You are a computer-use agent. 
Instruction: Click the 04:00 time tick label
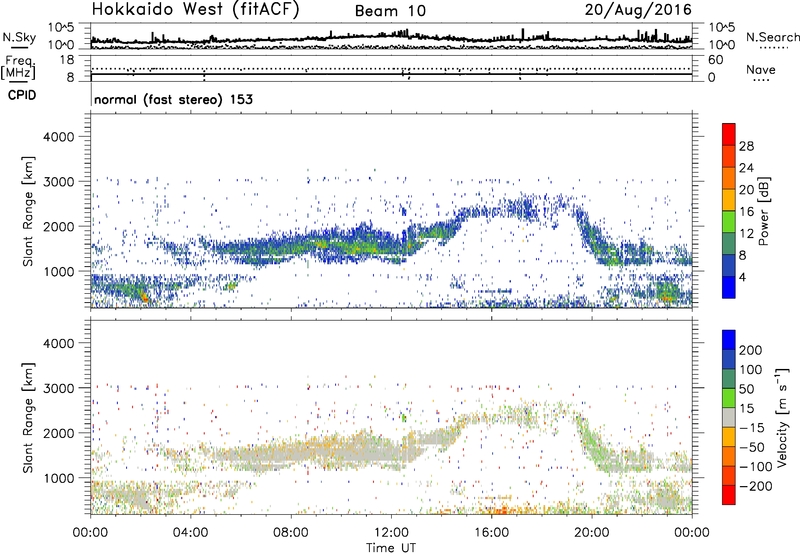[x=190, y=533]
